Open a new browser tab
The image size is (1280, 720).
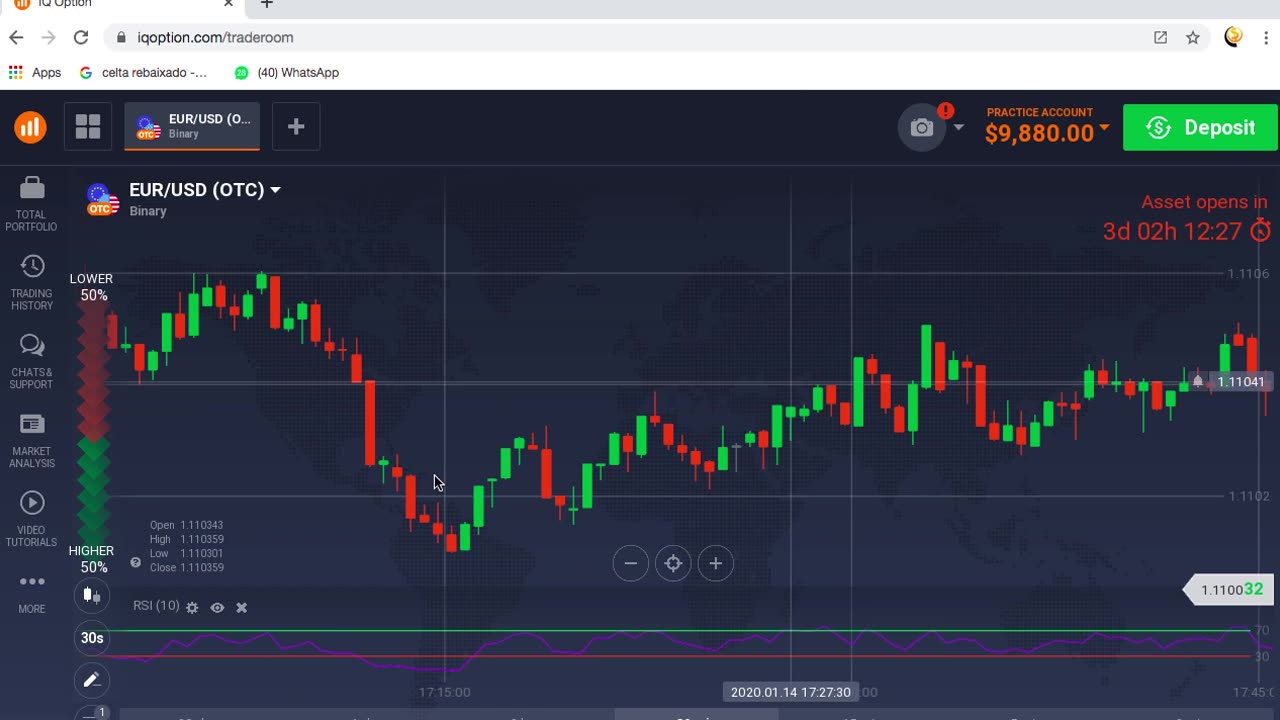[x=266, y=4]
